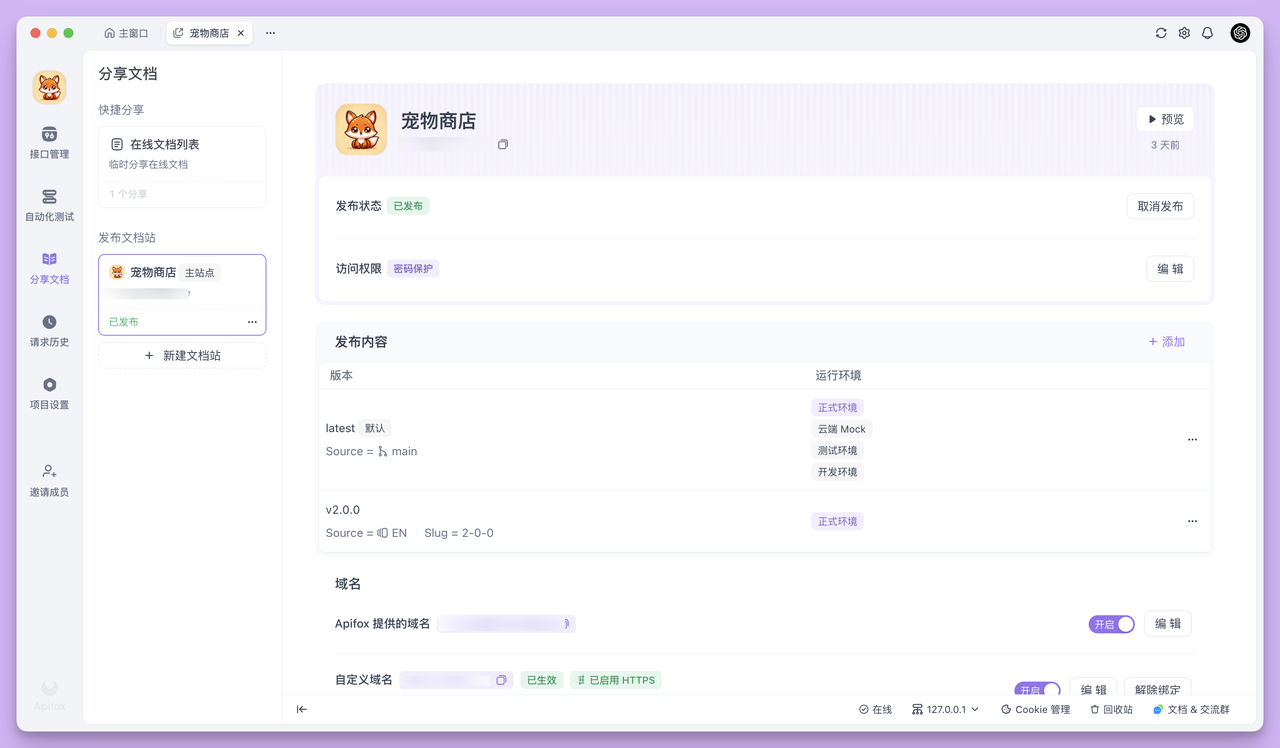The image size is (1280, 748).
Task: Click 开发环境 tag in latest row
Action: pos(837,472)
